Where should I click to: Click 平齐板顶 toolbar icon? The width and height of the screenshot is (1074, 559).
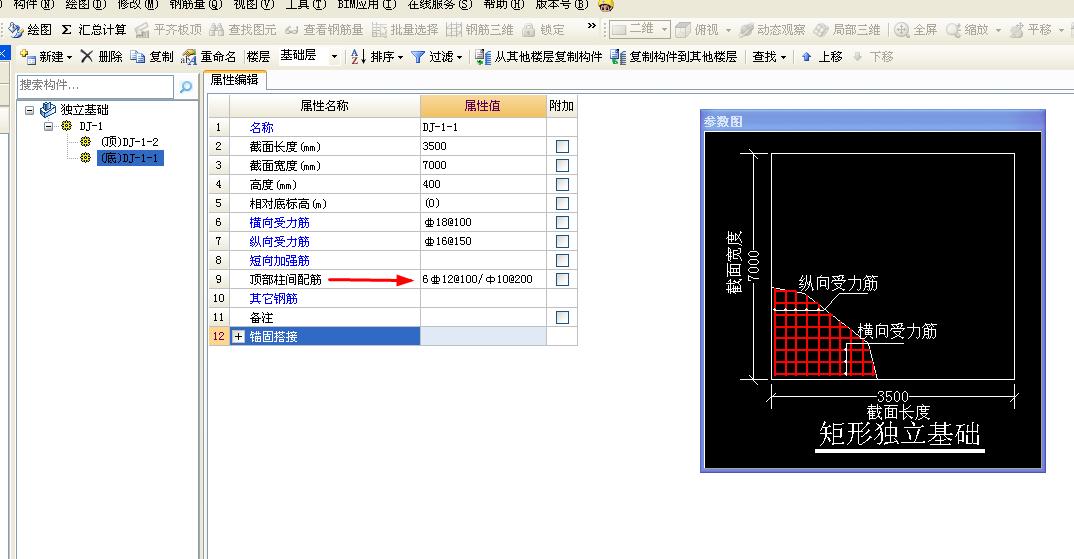(x=142, y=29)
